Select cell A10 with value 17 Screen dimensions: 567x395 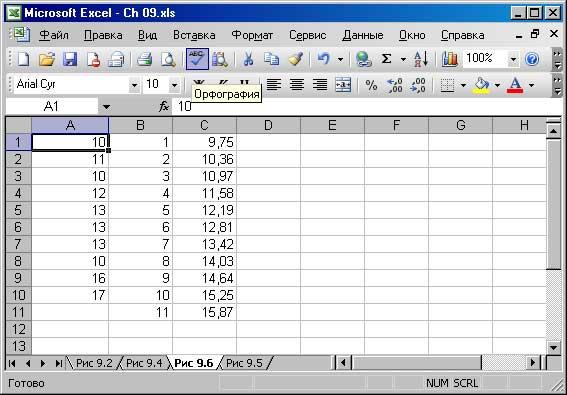pos(70,295)
